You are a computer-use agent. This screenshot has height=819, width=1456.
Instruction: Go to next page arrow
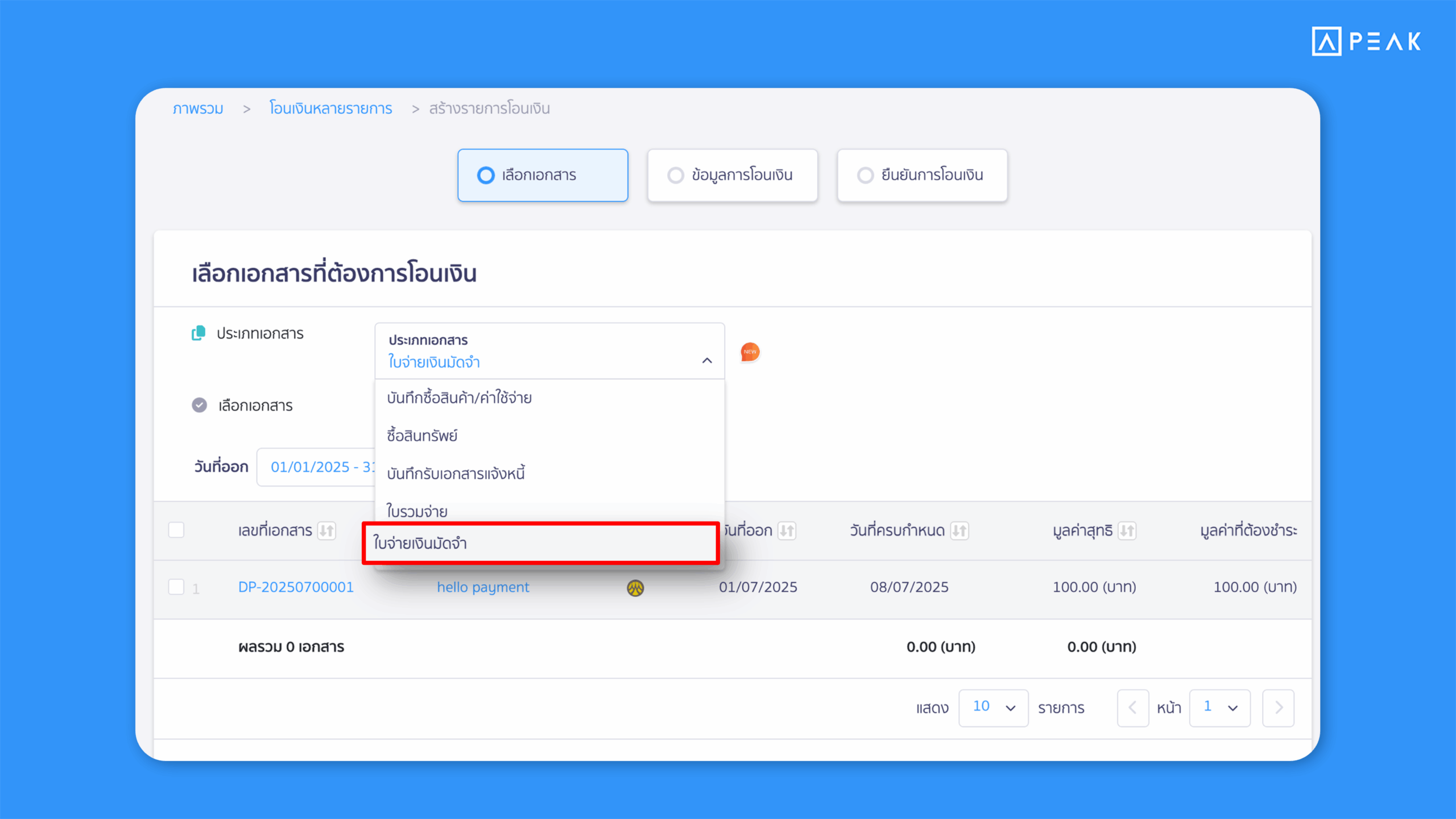click(x=1278, y=708)
